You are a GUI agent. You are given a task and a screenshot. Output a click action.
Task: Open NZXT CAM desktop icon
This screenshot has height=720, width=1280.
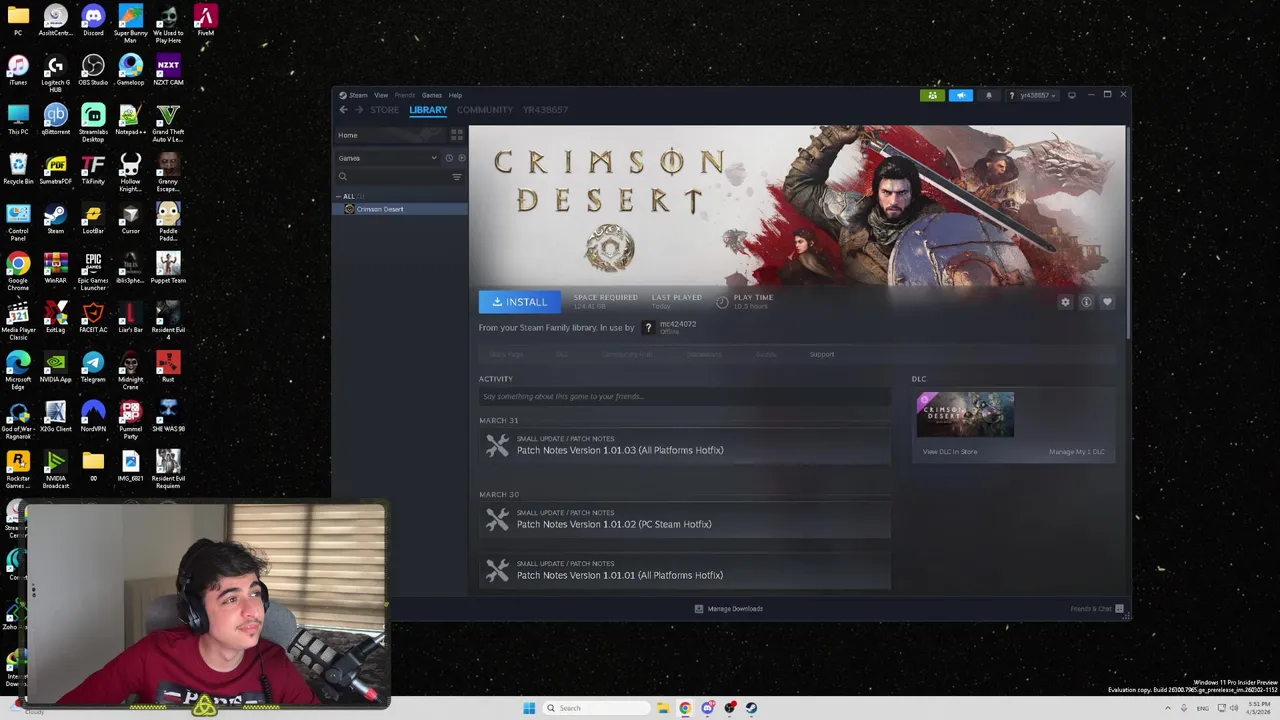[168, 70]
